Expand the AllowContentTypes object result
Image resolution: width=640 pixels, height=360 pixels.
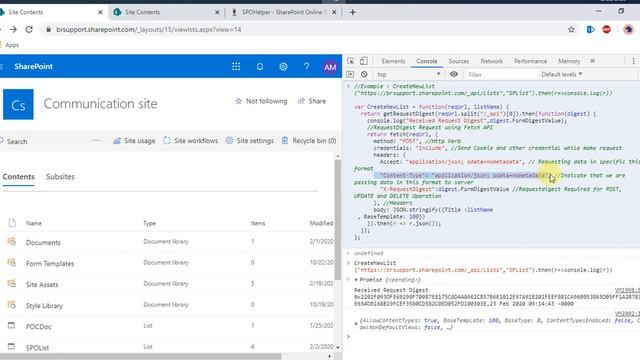click(356, 324)
